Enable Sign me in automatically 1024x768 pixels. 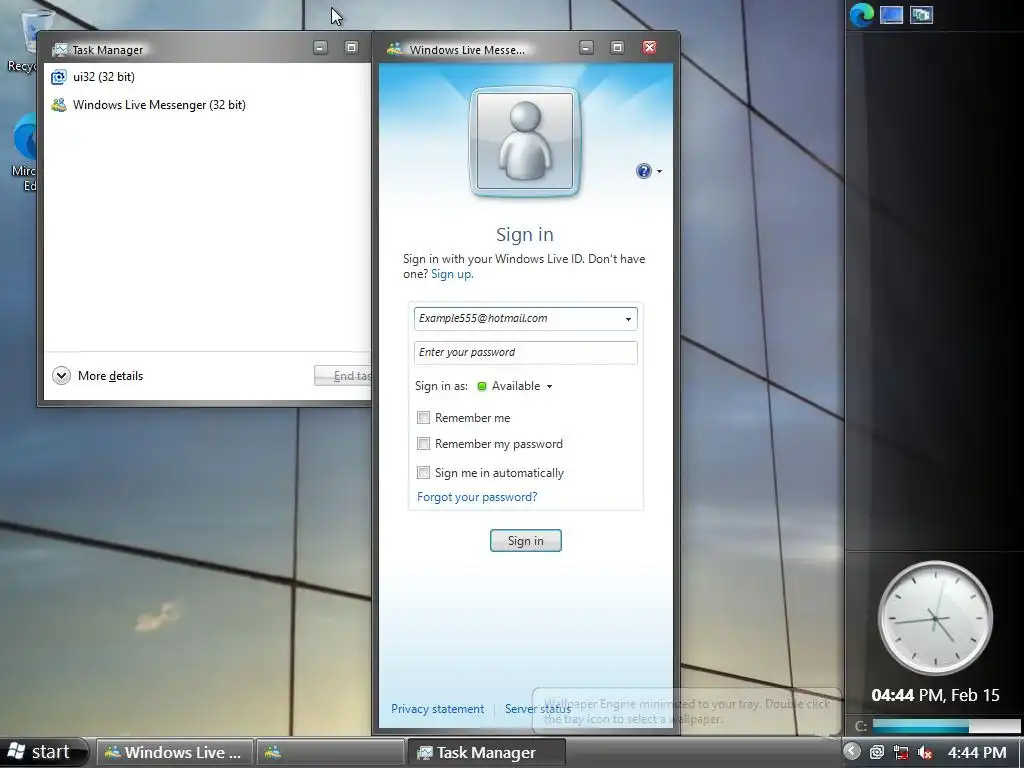pyautogui.click(x=423, y=472)
